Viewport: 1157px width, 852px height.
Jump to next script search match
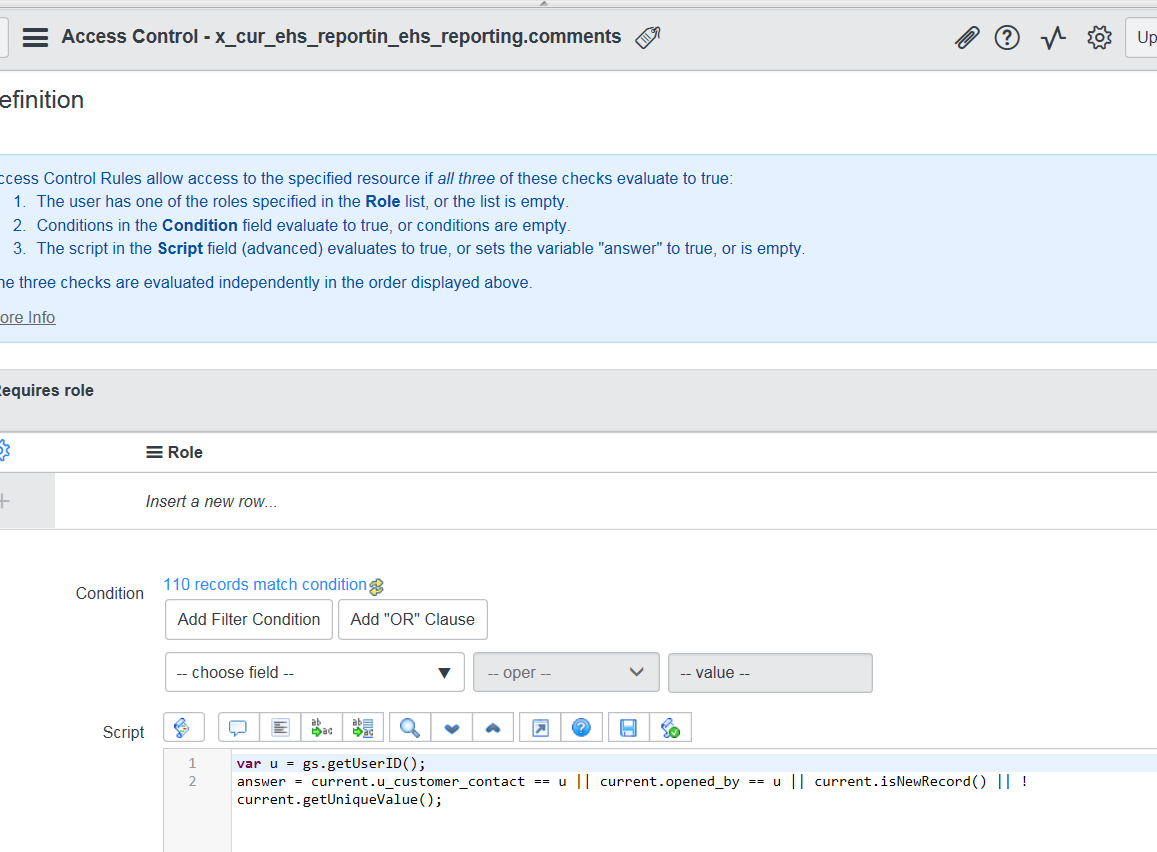tap(451, 727)
